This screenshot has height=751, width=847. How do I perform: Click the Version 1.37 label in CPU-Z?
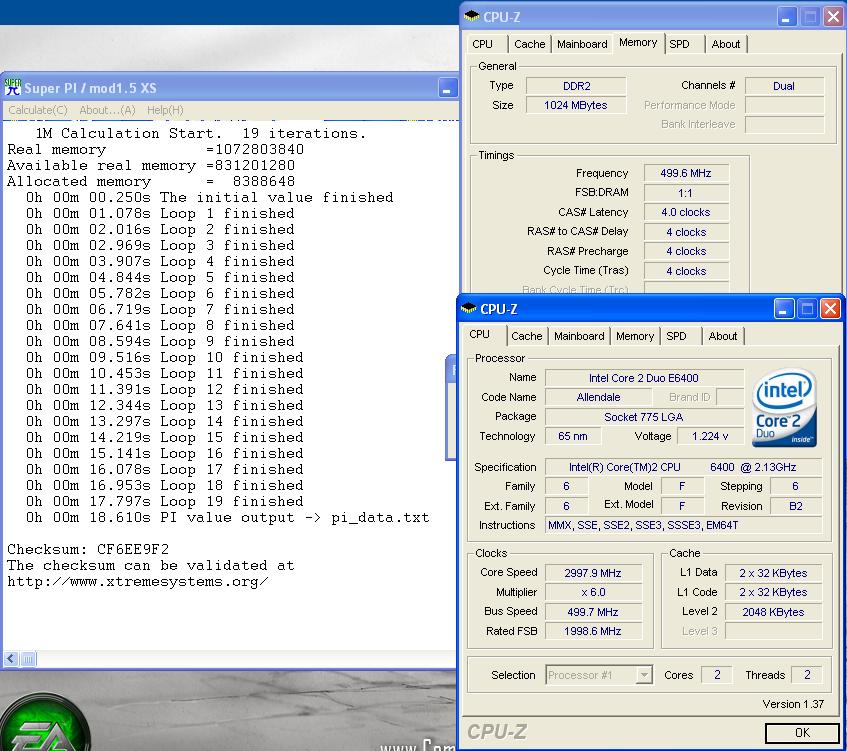(793, 704)
